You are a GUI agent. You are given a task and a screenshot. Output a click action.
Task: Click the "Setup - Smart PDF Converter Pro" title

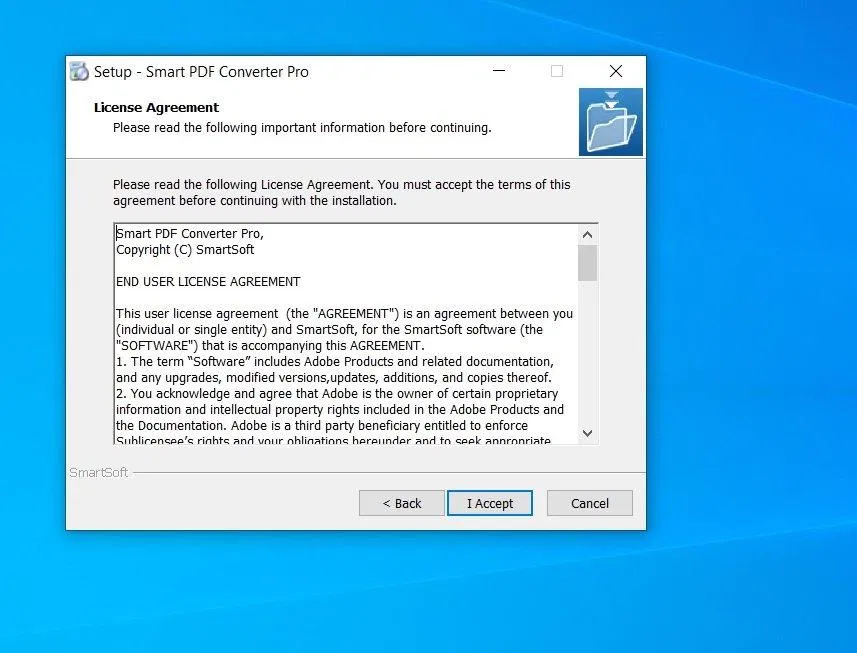click(x=201, y=72)
